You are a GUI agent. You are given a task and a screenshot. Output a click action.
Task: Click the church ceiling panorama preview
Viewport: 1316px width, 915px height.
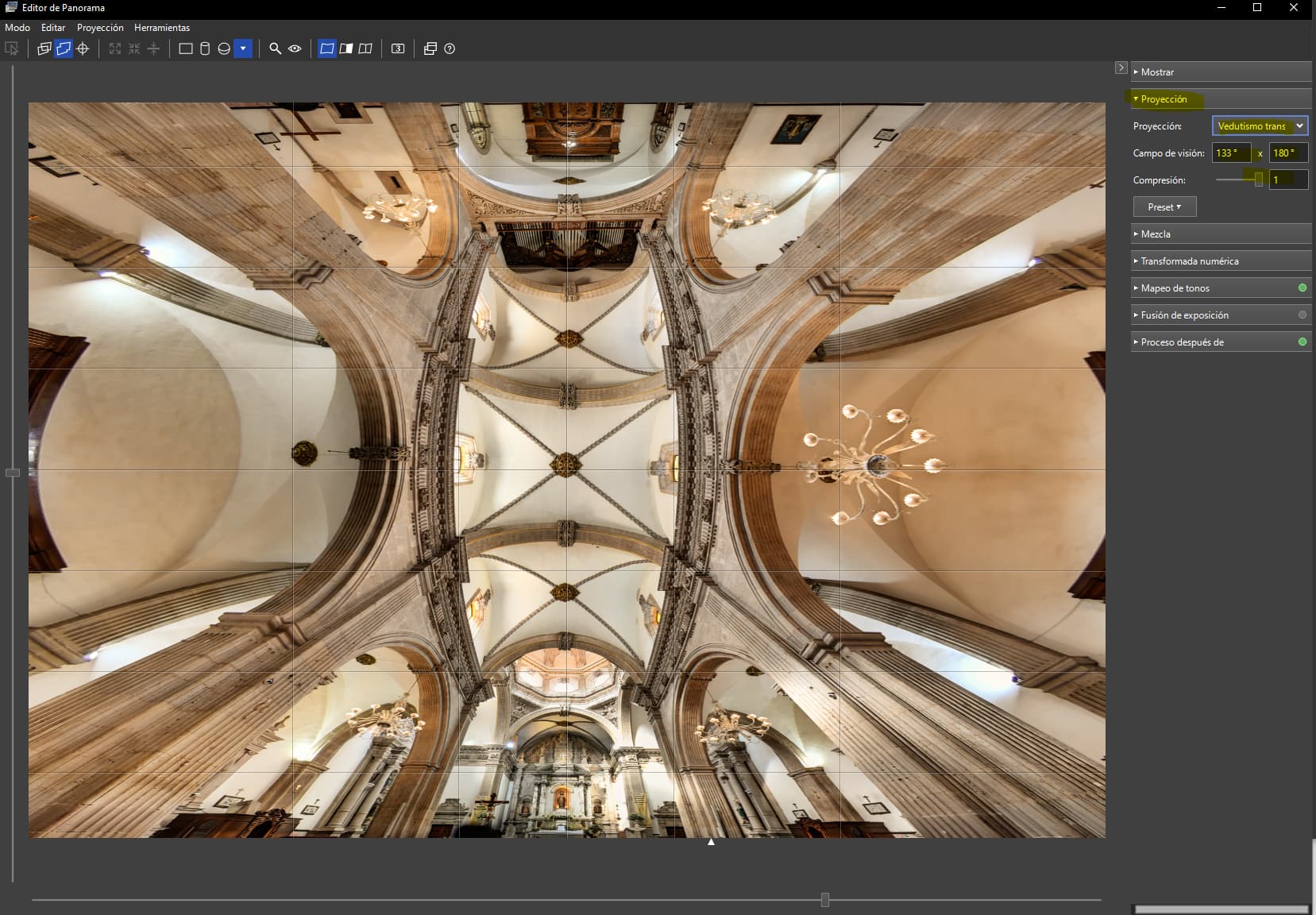567,469
